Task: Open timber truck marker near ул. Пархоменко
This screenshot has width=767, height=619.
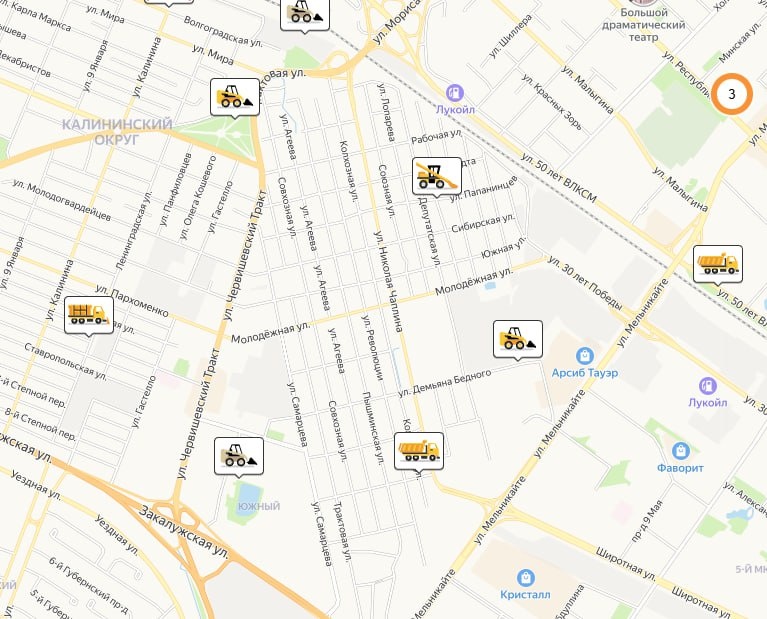Action: (x=89, y=315)
